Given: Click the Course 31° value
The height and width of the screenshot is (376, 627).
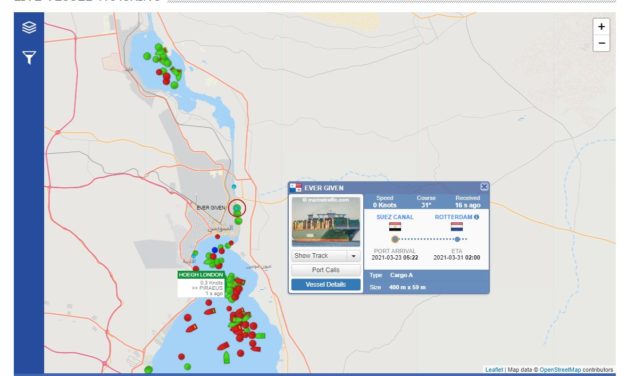Looking at the screenshot, I should click(x=426, y=205).
